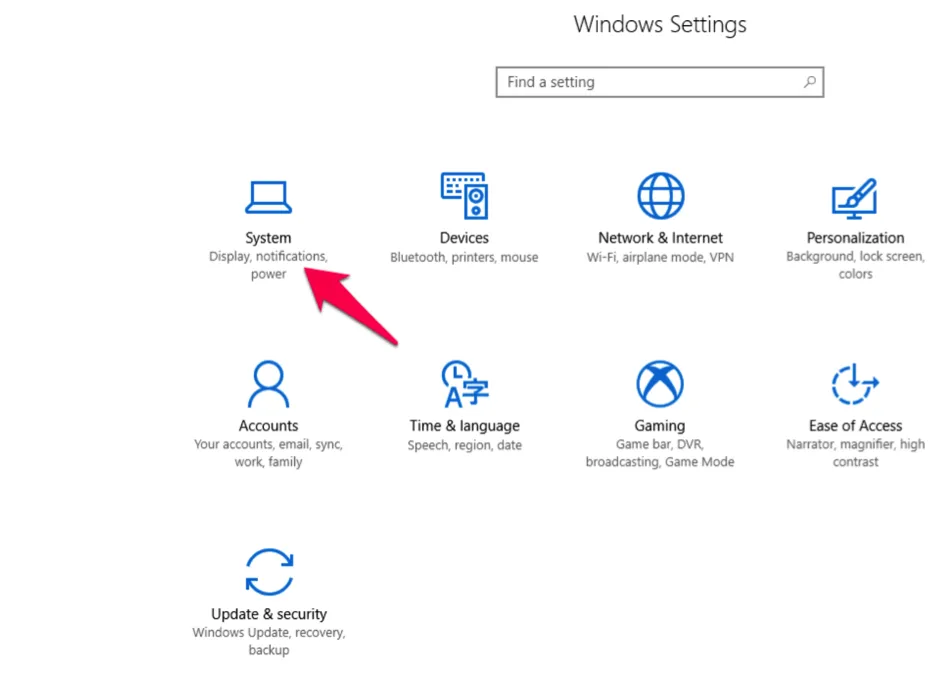Viewport: 941px width, 678px height.
Task: Open the System settings icon
Action: [x=268, y=196]
